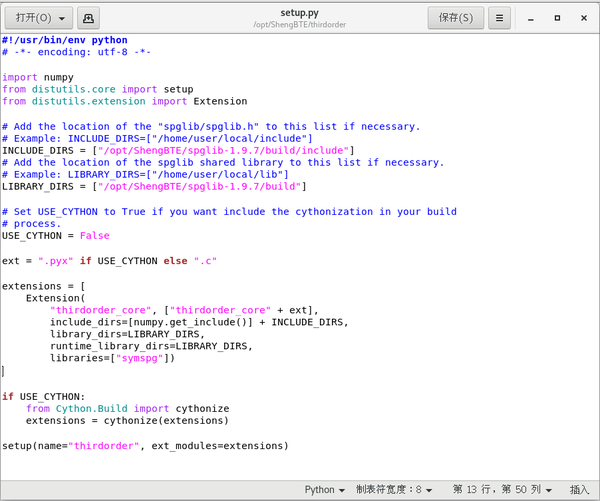This screenshot has width=600, height=501.
Task: Open the hamburger menu icon
Action: pyautogui.click(x=499, y=18)
